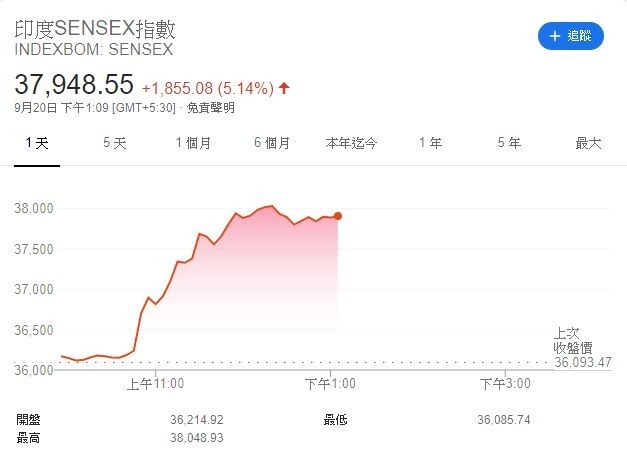The width and height of the screenshot is (627, 459).
Task: Click the 追蹤 follow button
Action: click(571, 36)
